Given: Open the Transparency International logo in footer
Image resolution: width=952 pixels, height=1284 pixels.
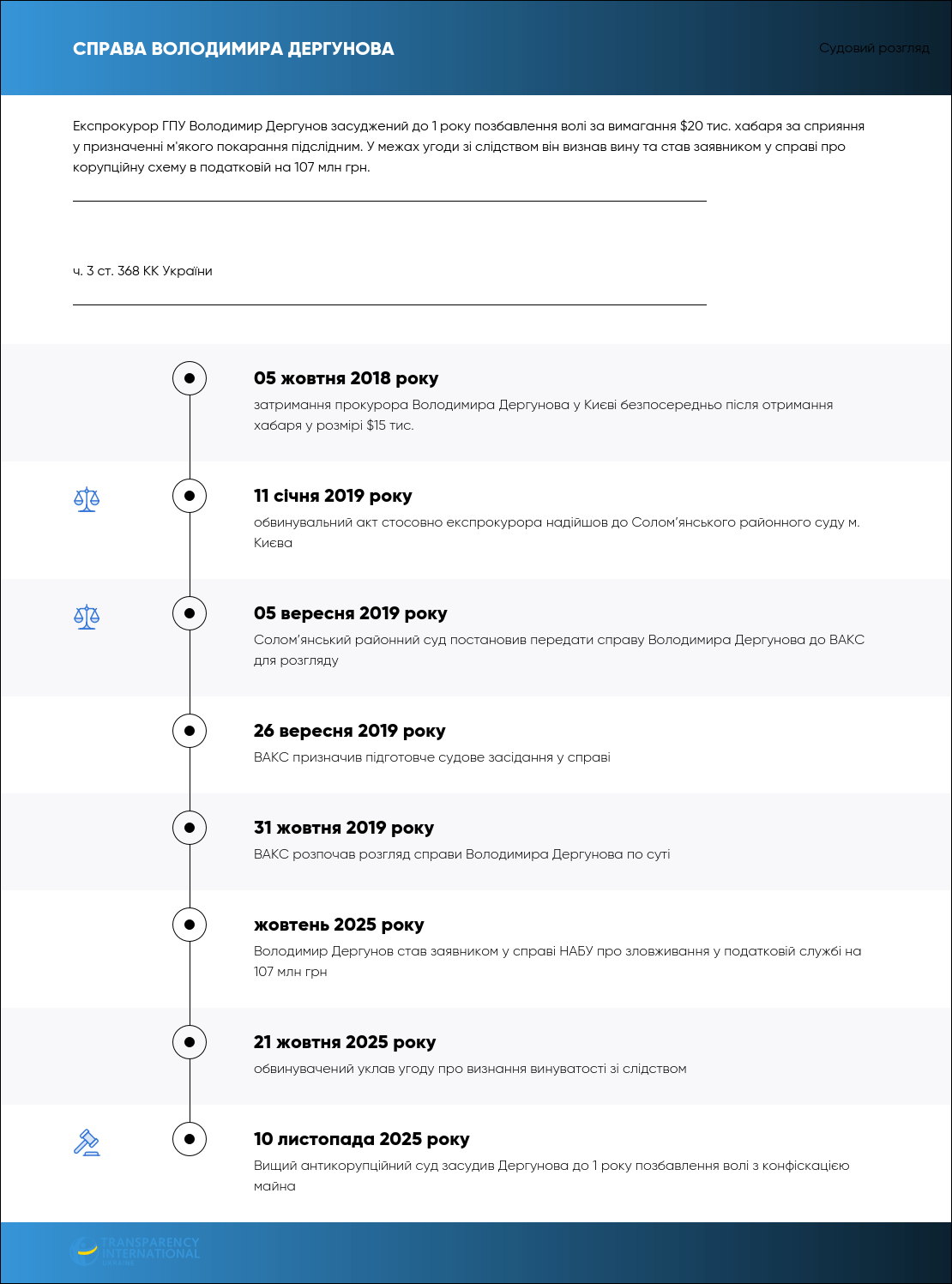Looking at the screenshot, I should [135, 1251].
